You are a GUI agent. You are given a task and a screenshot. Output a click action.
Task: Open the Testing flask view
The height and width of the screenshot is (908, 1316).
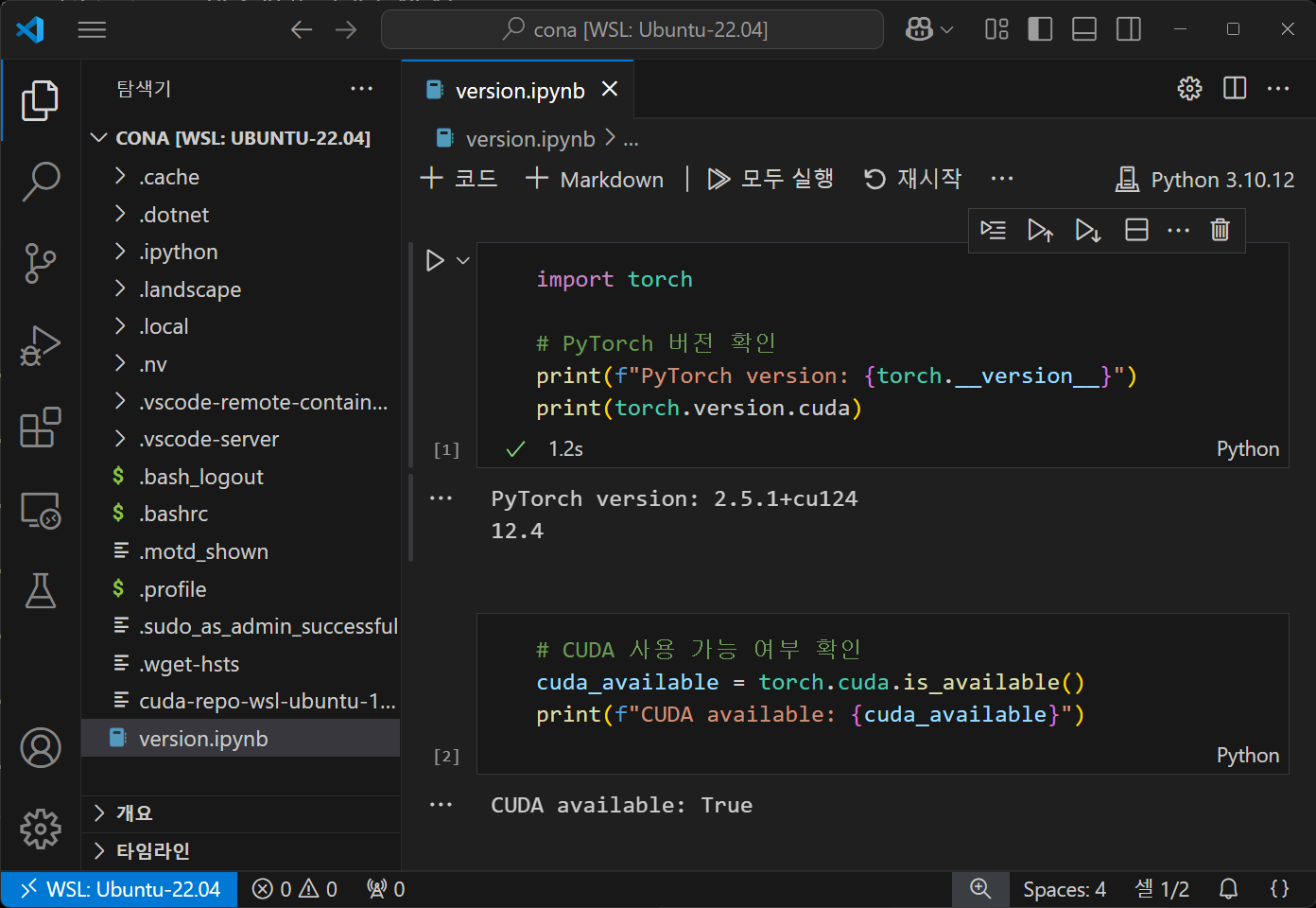(x=40, y=591)
